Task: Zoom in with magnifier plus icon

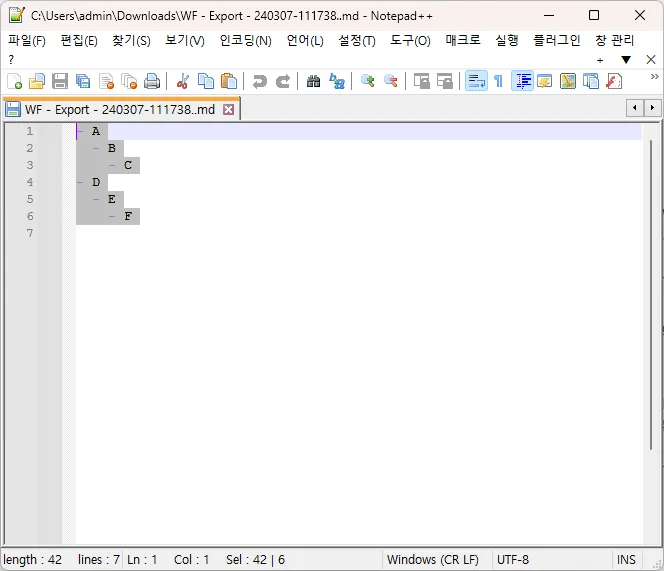Action: point(368,81)
